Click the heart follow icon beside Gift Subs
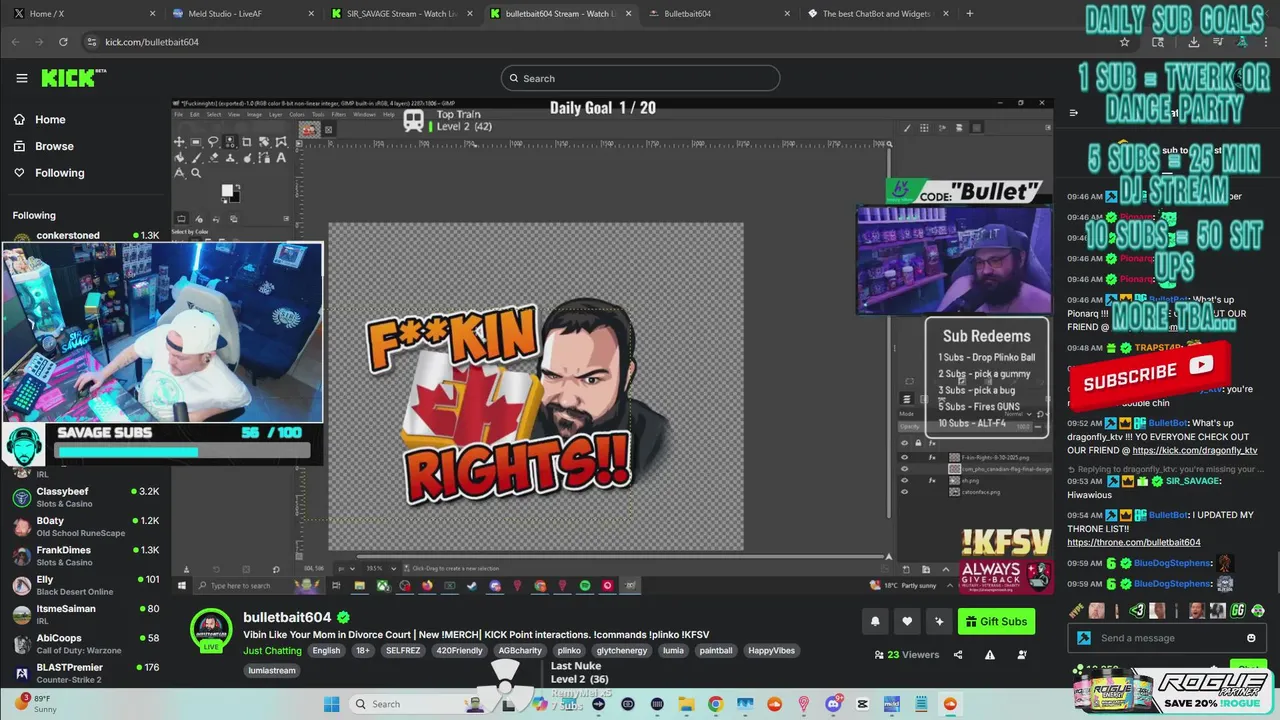 point(907,621)
